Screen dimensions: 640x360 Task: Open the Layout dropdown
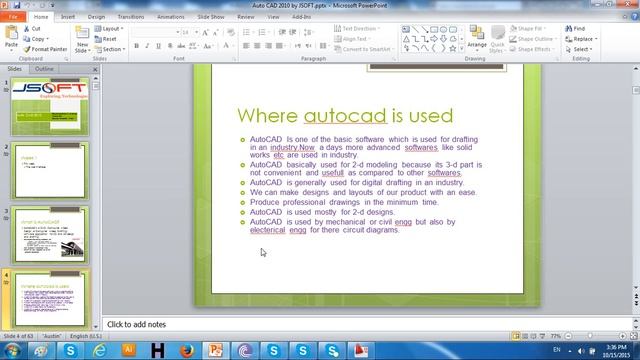109,29
